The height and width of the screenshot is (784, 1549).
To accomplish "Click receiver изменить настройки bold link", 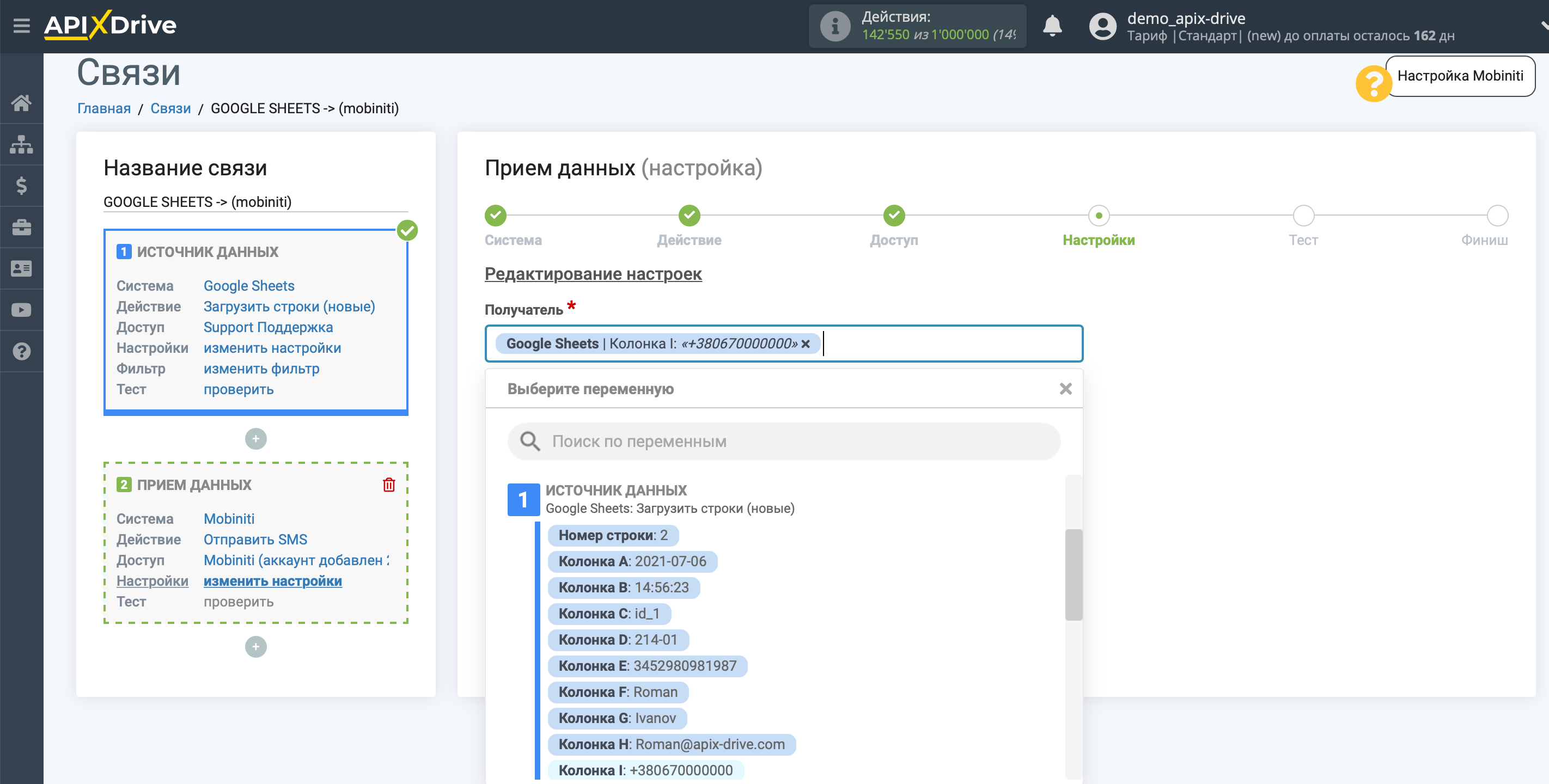I will click(272, 581).
